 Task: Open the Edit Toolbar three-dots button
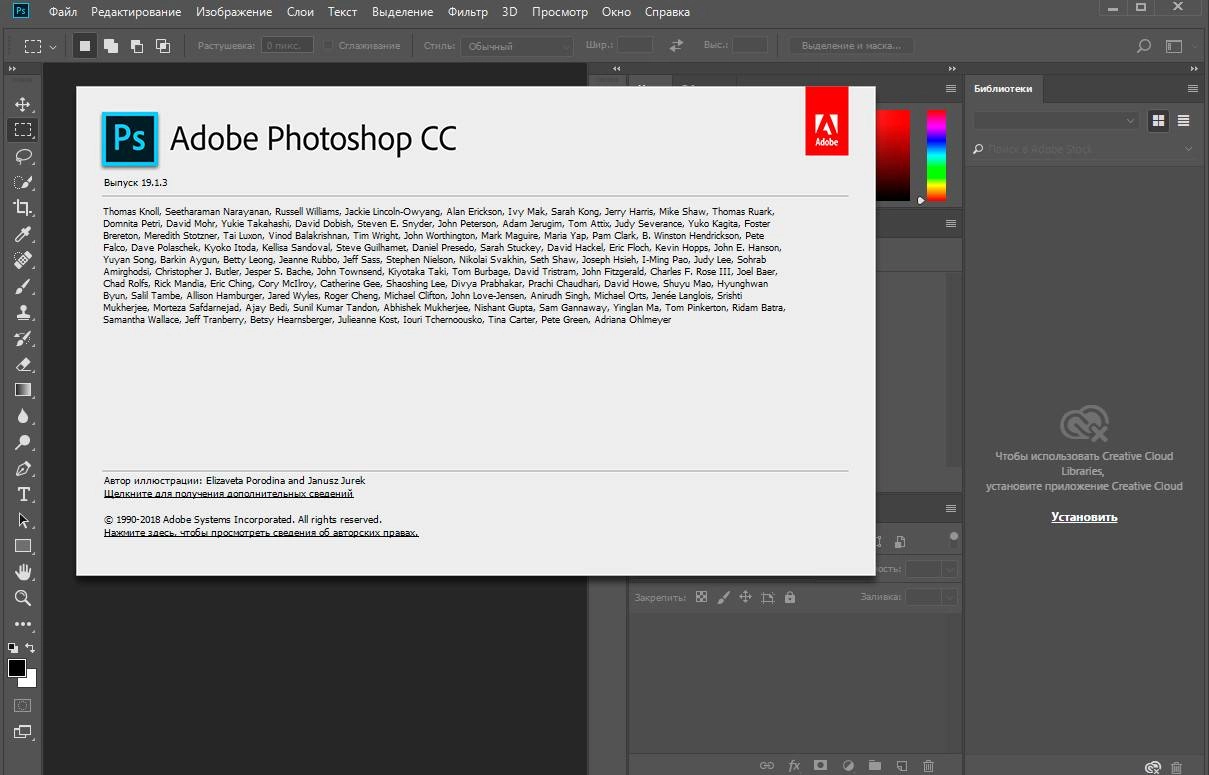[x=22, y=624]
